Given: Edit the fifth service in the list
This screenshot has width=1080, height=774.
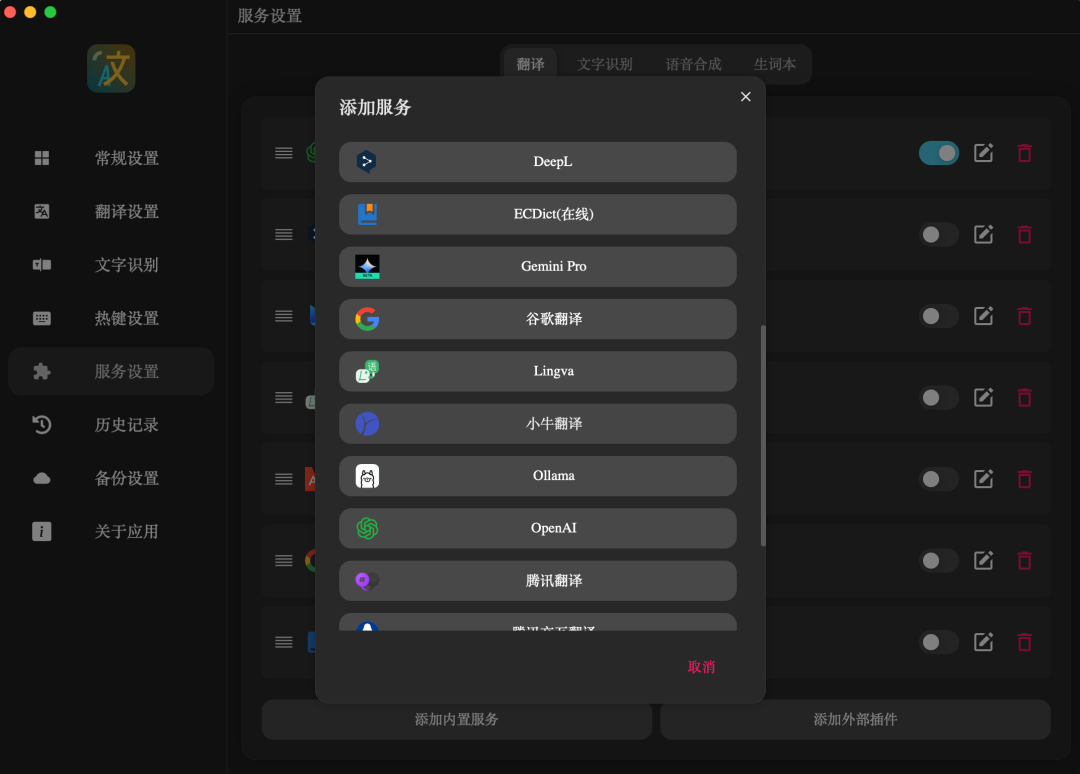Looking at the screenshot, I should [x=983, y=479].
